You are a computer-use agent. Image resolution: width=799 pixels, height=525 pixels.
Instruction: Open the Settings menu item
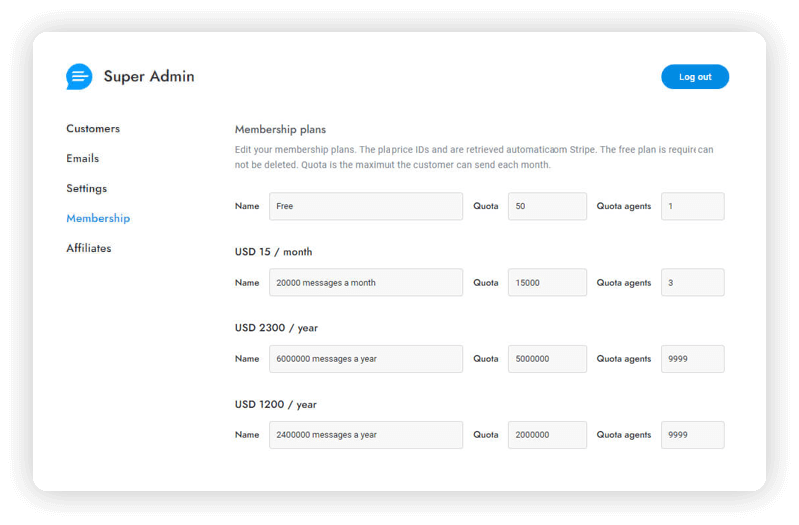(x=86, y=189)
